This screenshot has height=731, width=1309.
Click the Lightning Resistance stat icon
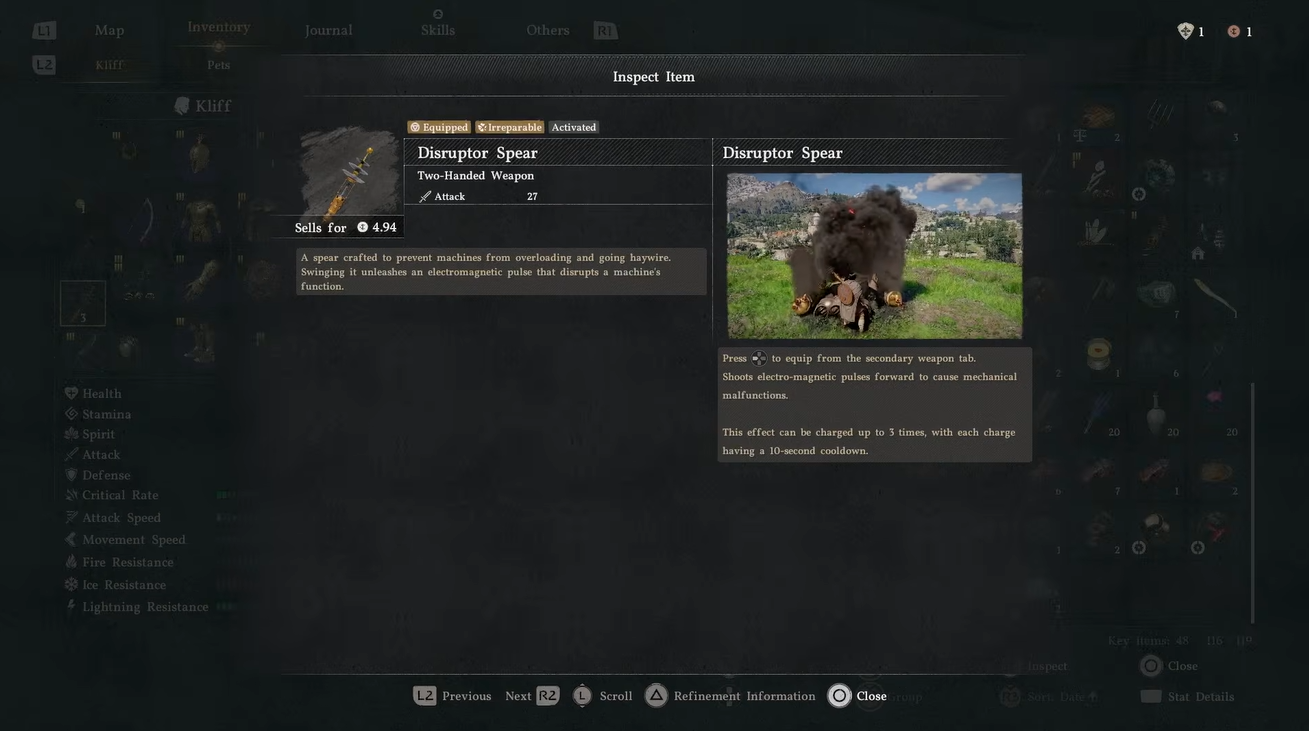(x=71, y=606)
